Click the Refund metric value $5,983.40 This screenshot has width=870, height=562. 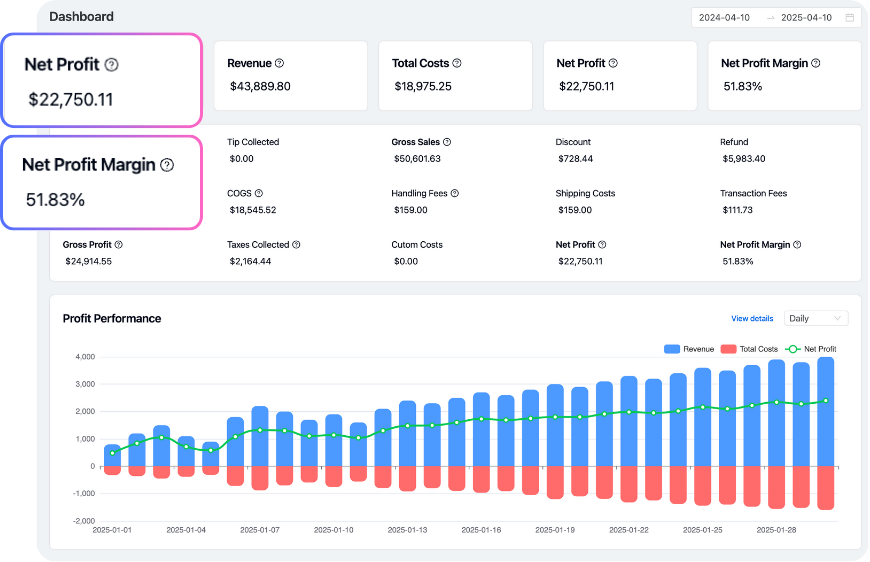743,159
